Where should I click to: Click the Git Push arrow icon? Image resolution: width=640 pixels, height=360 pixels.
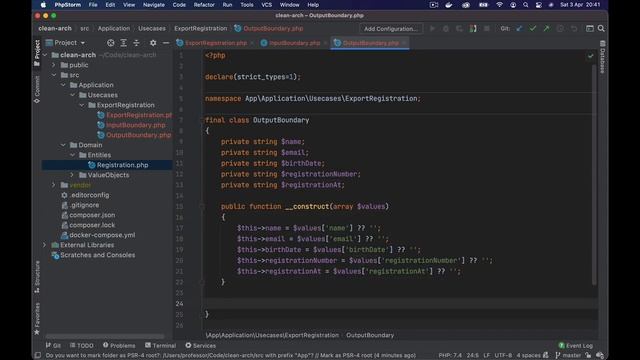(546, 29)
